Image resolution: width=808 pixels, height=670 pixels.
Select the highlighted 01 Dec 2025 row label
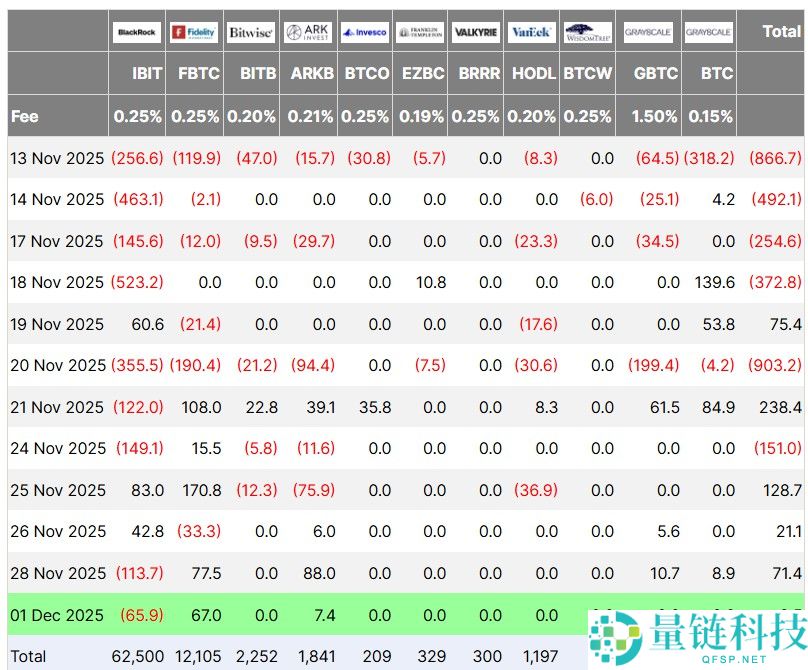tap(57, 614)
